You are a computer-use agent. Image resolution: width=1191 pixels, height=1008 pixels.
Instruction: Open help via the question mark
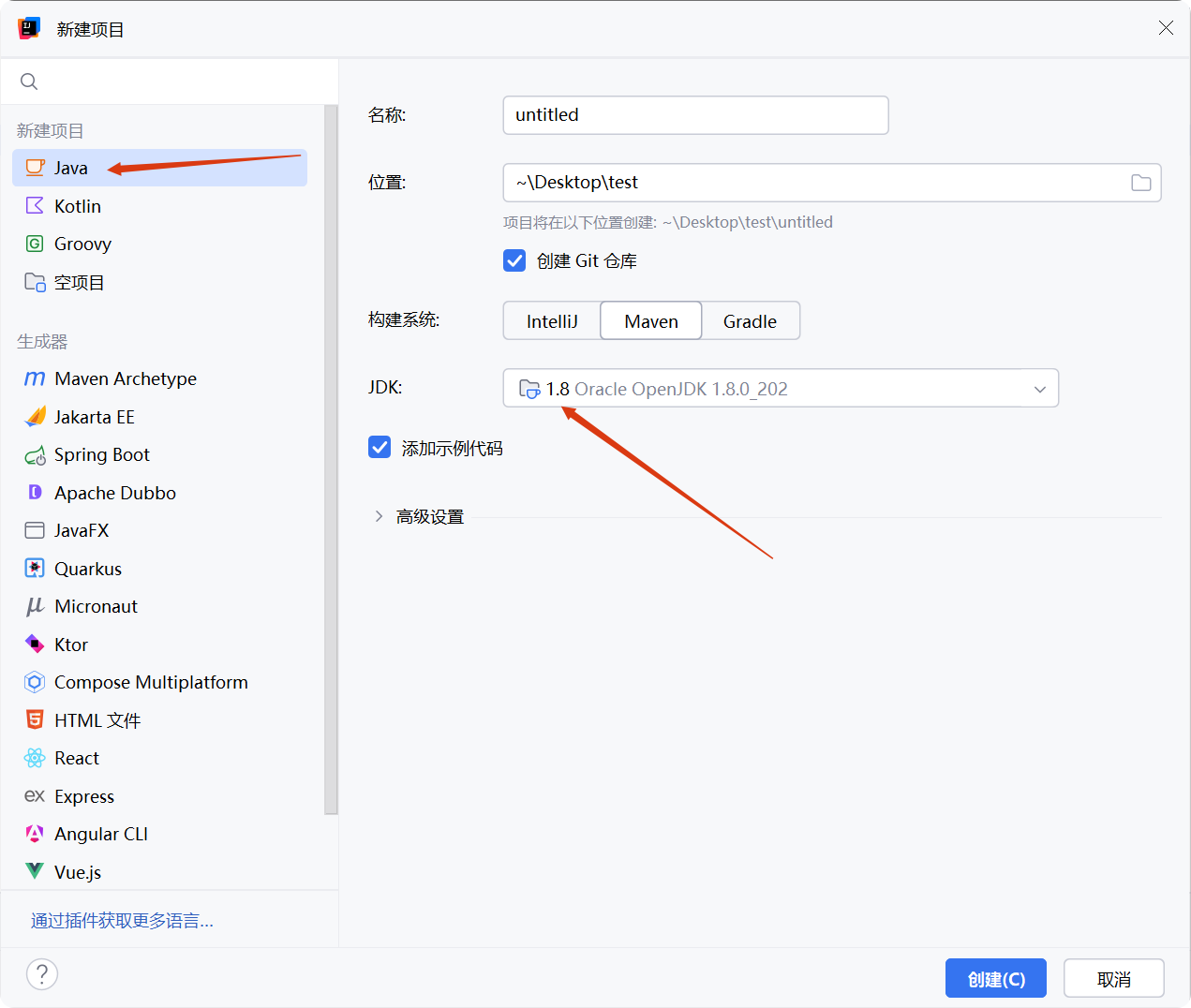[x=42, y=974]
